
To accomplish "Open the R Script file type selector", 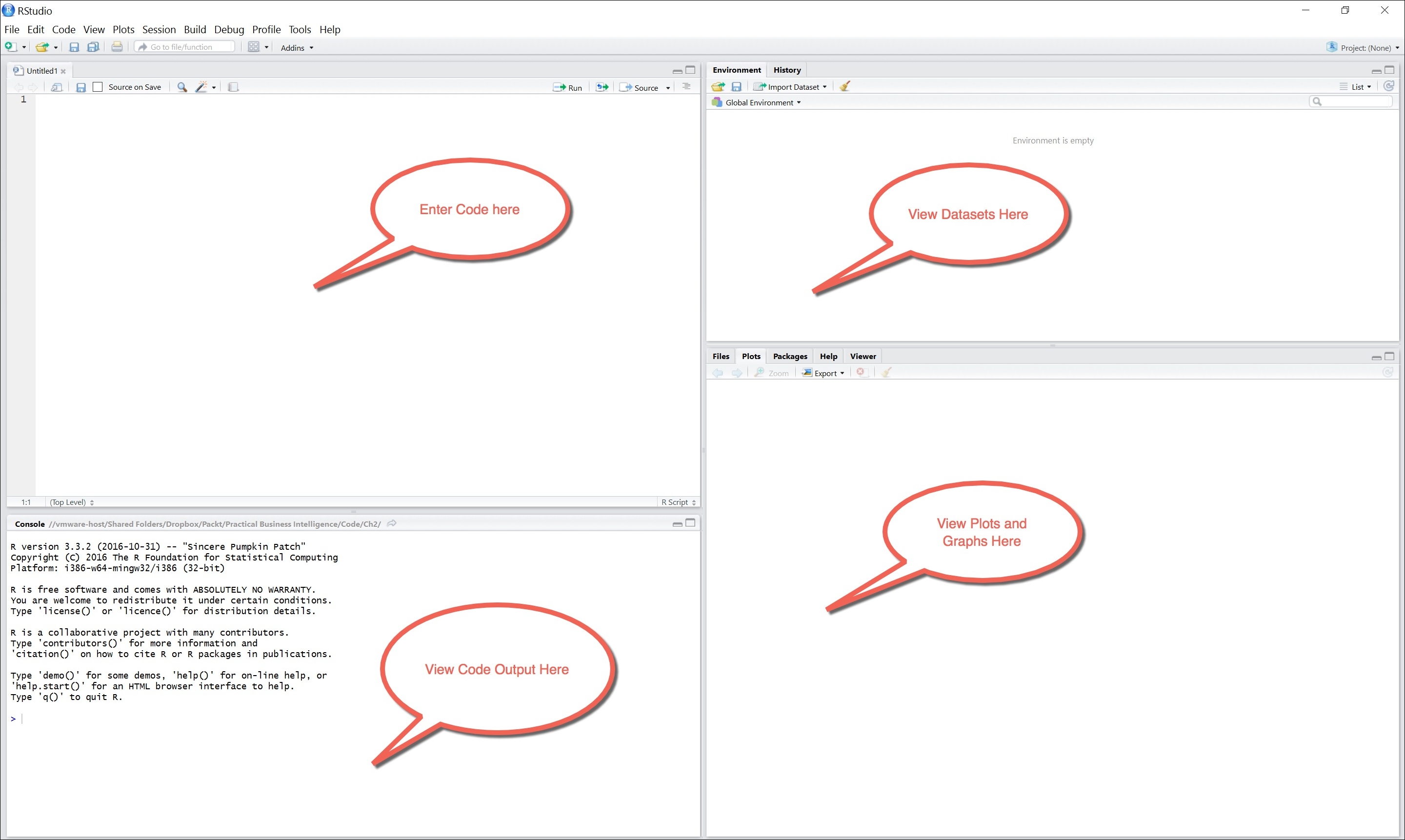I will (679, 502).
